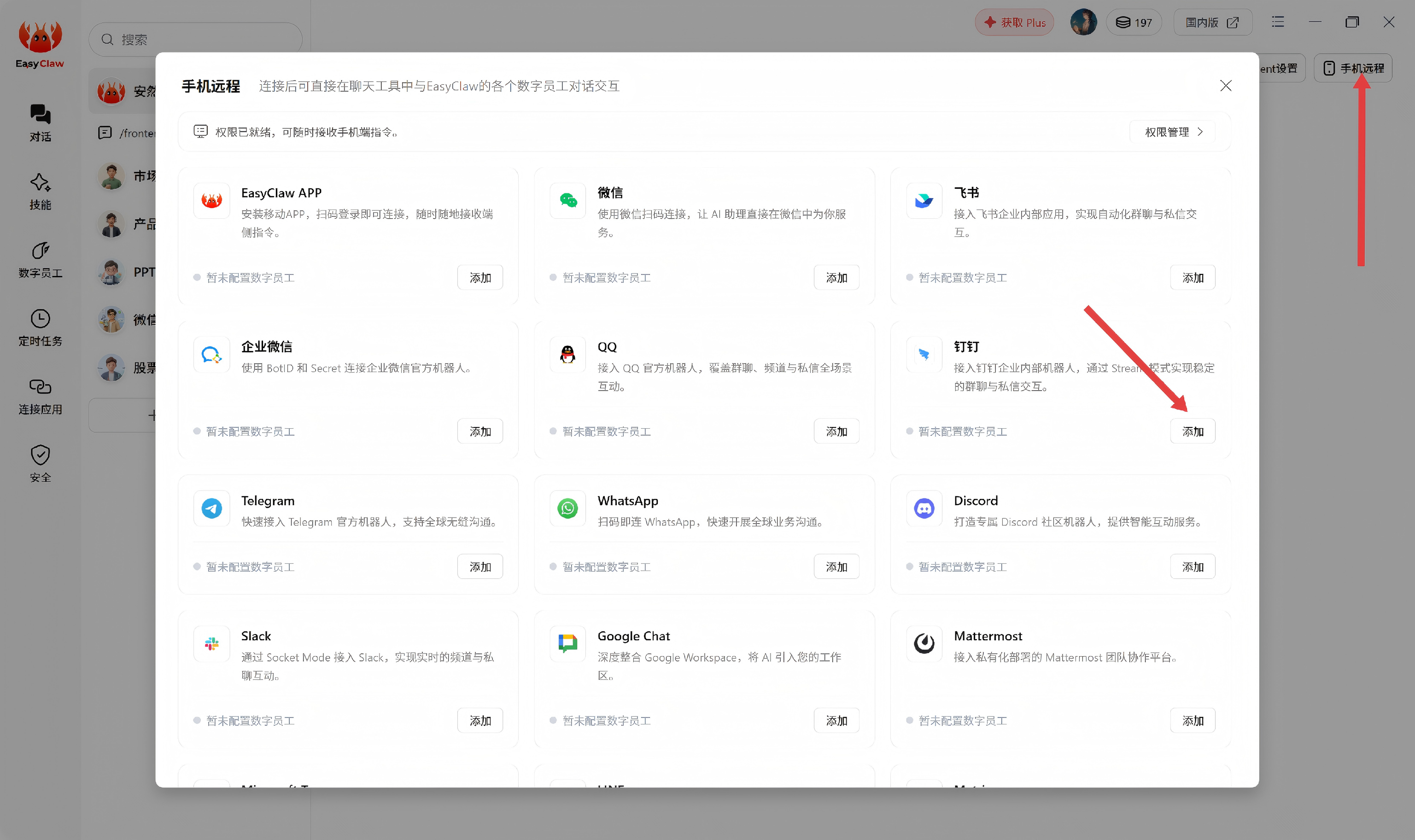
Task: Click the 搜索 search field
Action: pyautogui.click(x=195, y=40)
